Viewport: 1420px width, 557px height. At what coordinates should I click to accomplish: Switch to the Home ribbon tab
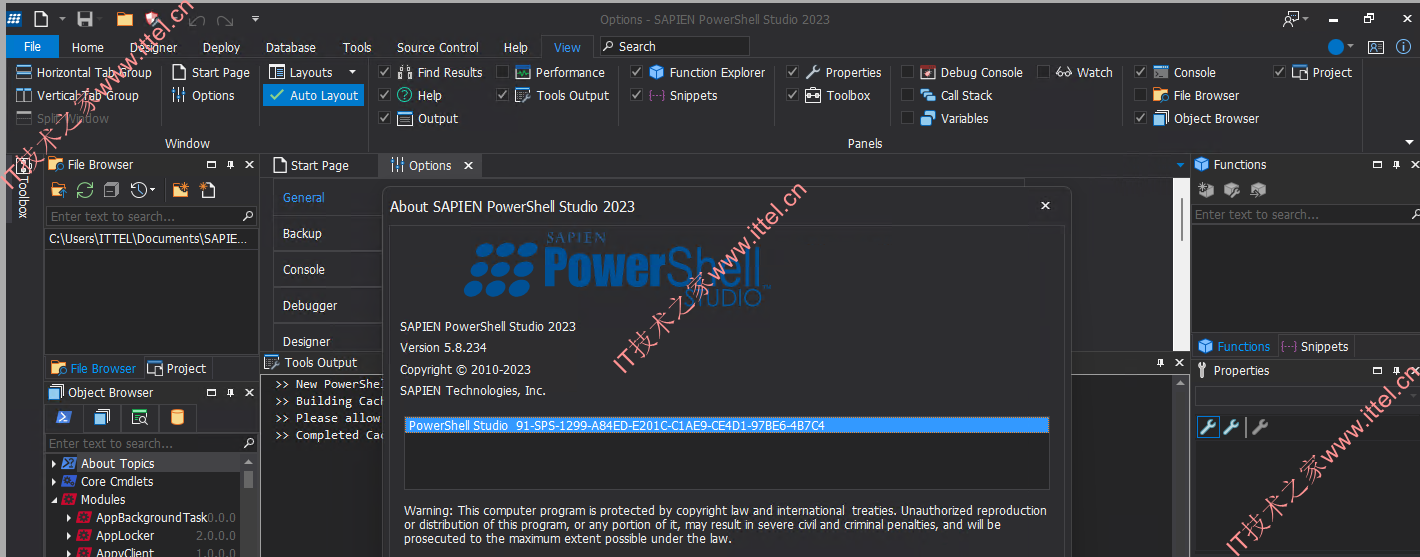[88, 47]
